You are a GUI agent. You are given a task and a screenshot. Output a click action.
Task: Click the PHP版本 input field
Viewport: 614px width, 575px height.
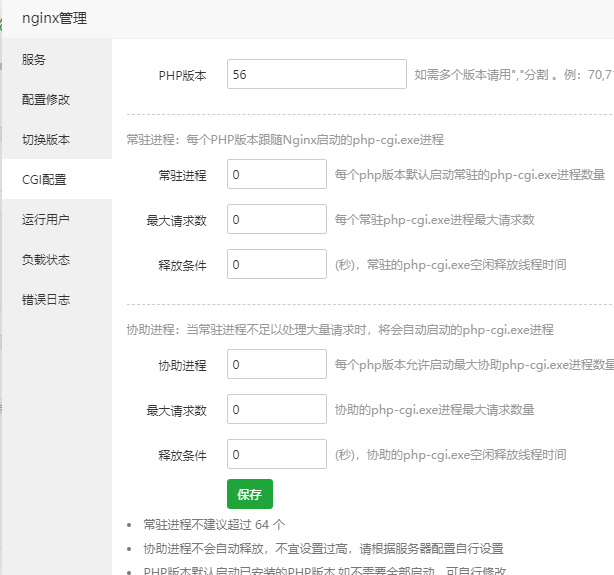[x=317, y=74]
